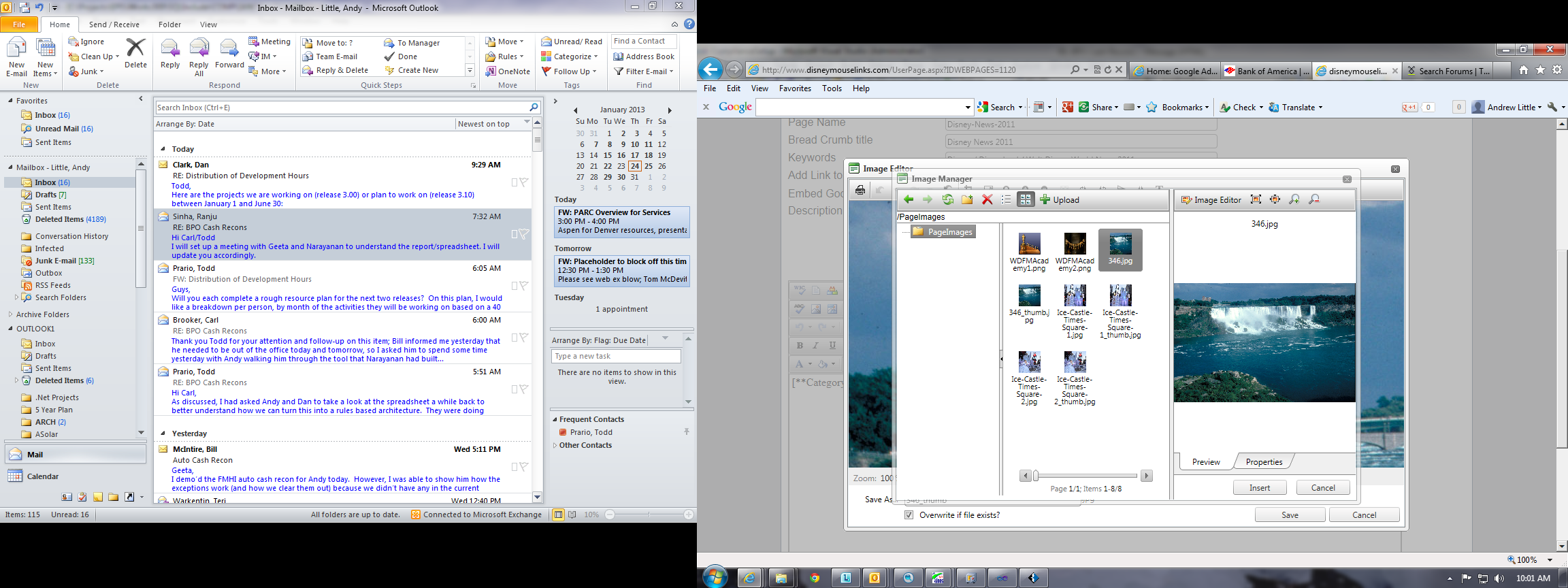1568x588 pixels.
Task: Switch Outlook to Reading view in status bar
Action: coord(572,514)
